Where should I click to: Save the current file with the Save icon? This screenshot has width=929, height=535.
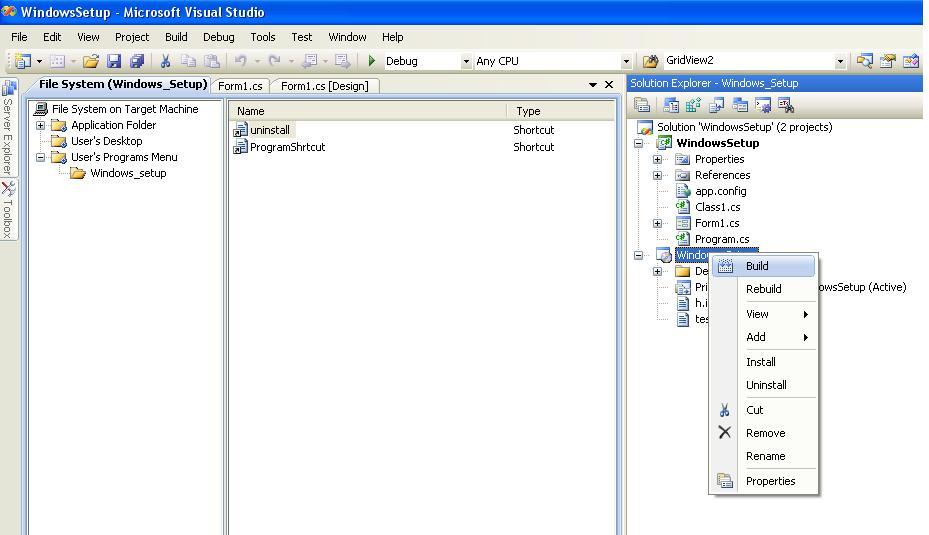pos(114,60)
